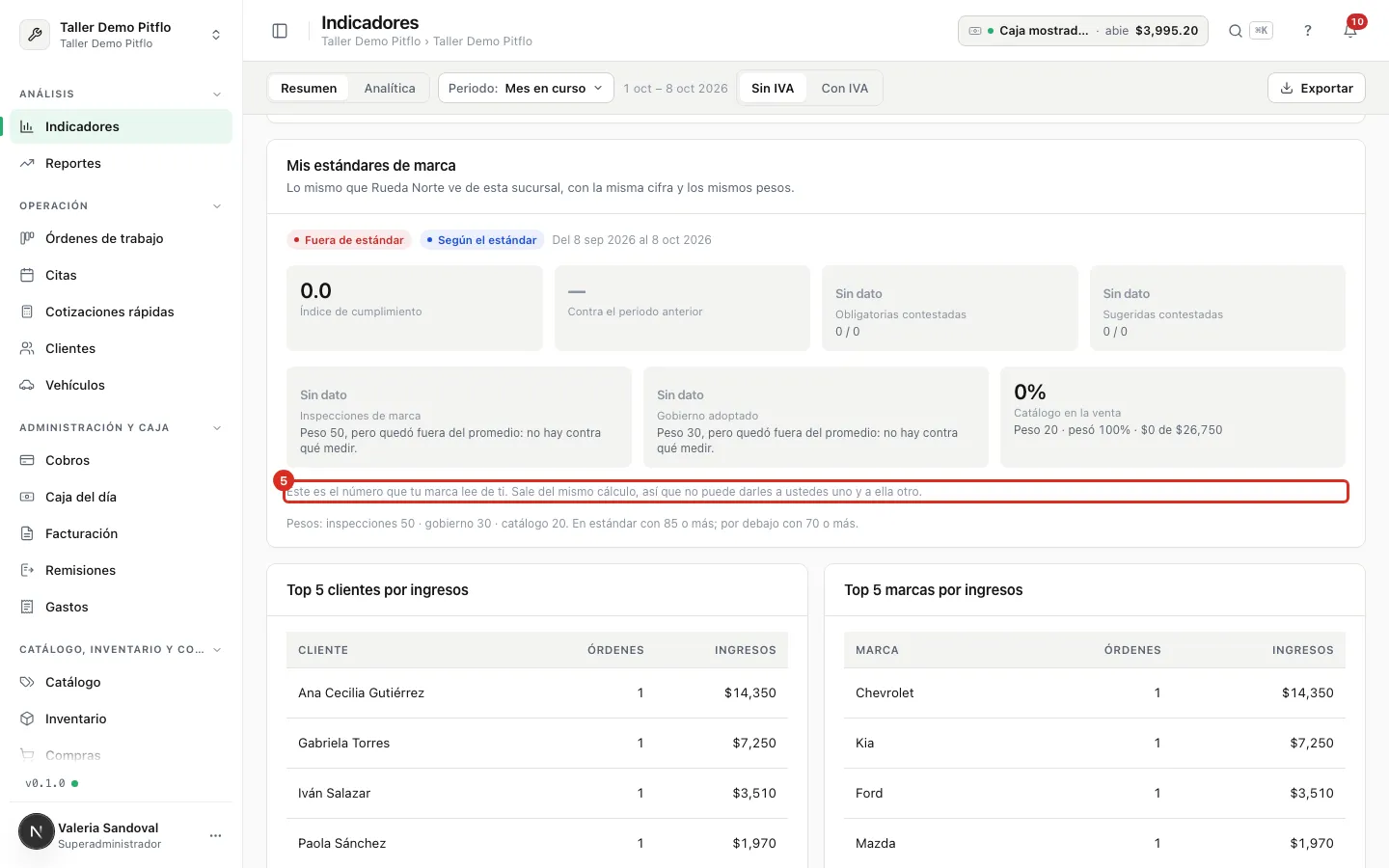Click the Indicadores bar chart icon
The width and height of the screenshot is (1389, 868).
coord(27,126)
